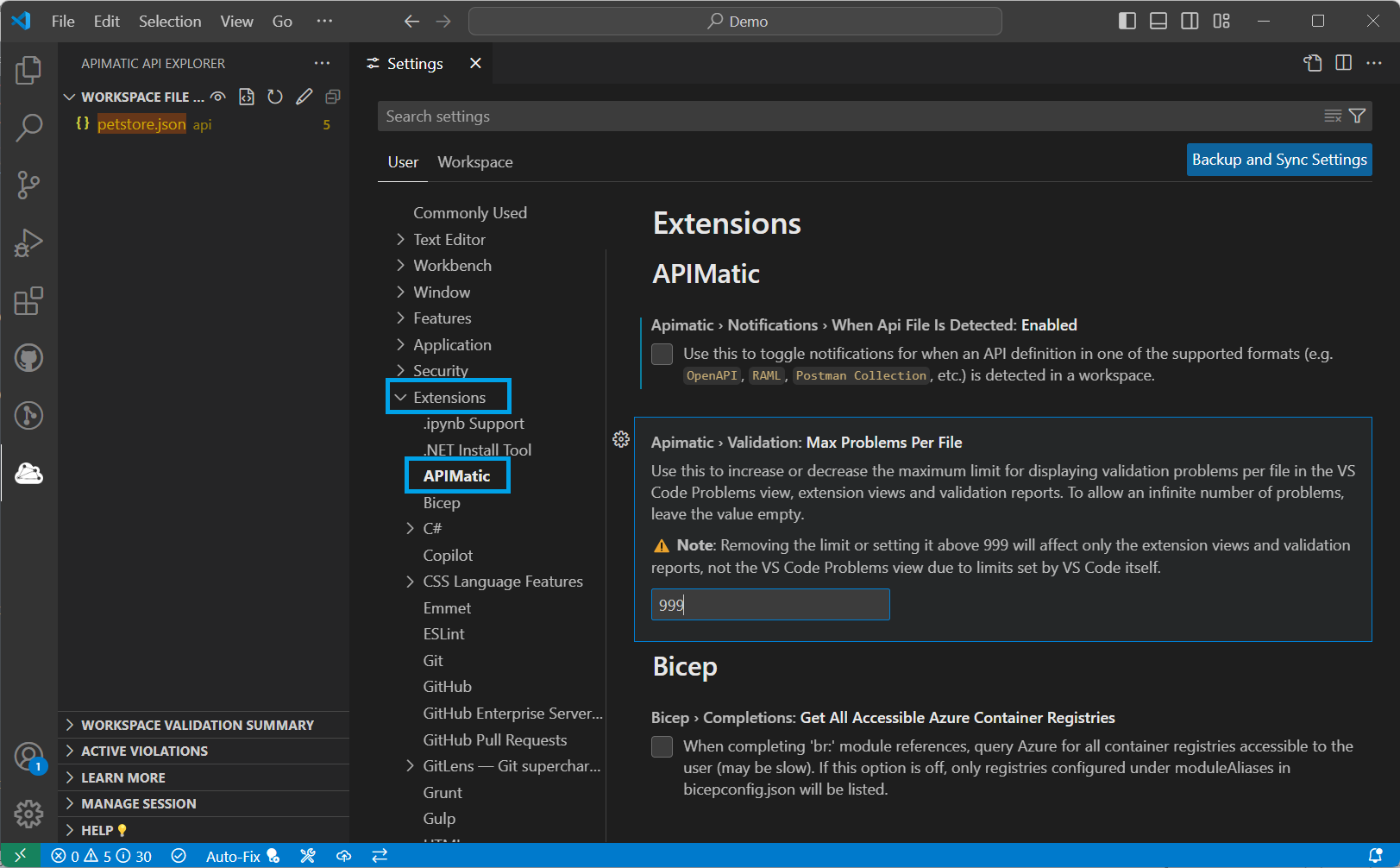Go forward in navigation history
This screenshot has width=1400, height=868.
click(x=443, y=22)
